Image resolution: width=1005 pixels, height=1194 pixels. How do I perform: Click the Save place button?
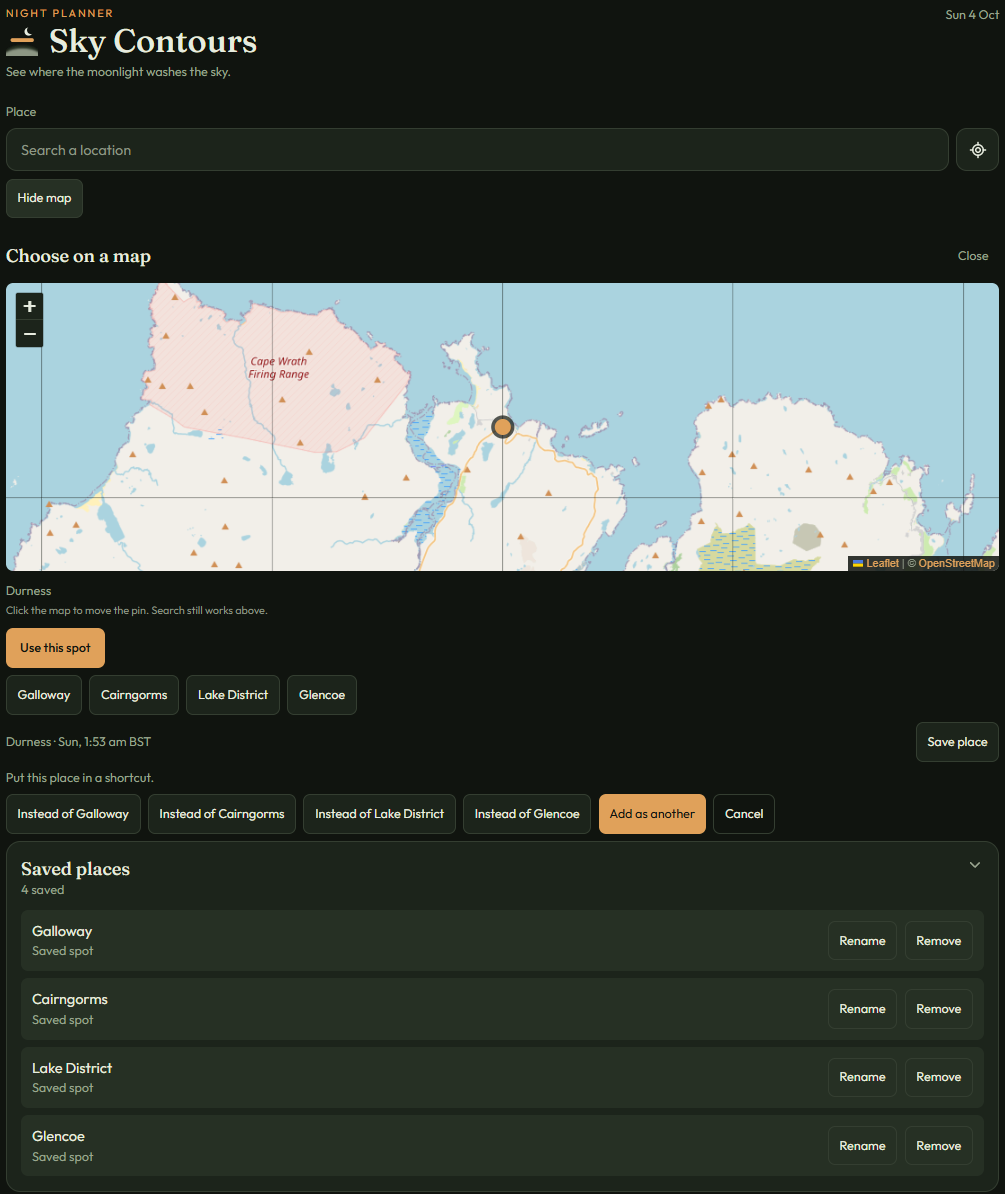(957, 742)
